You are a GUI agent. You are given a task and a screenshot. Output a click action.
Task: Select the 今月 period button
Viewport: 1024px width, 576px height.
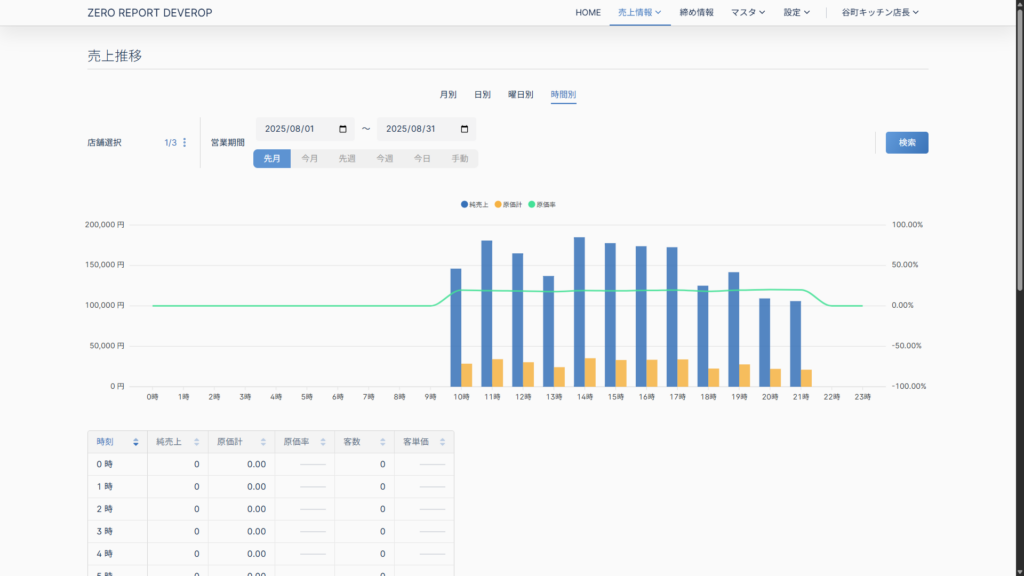310,158
